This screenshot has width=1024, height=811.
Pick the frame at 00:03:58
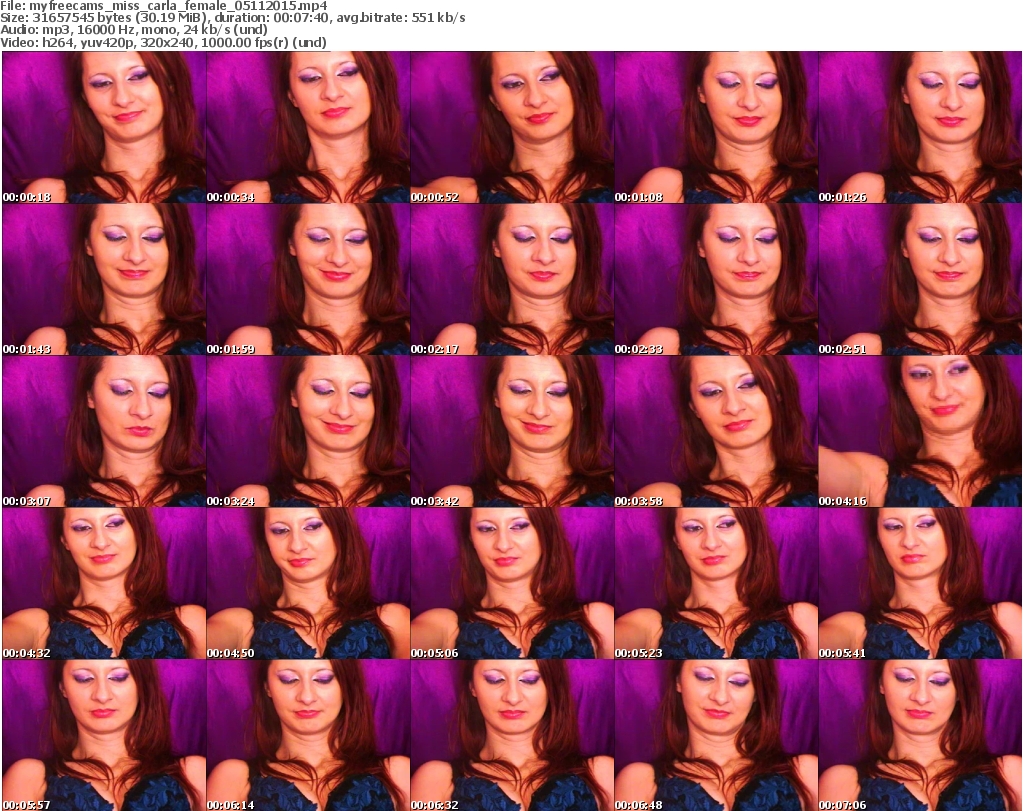coord(716,432)
